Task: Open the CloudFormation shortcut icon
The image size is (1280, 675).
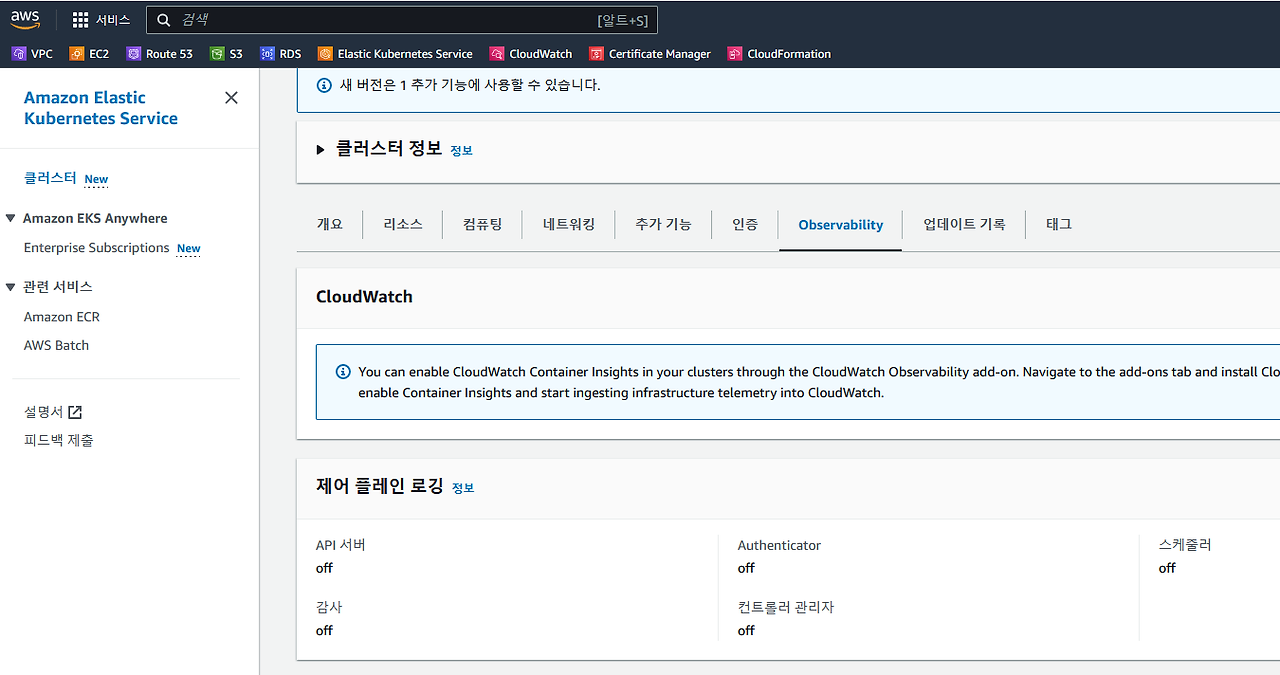Action: [735, 54]
